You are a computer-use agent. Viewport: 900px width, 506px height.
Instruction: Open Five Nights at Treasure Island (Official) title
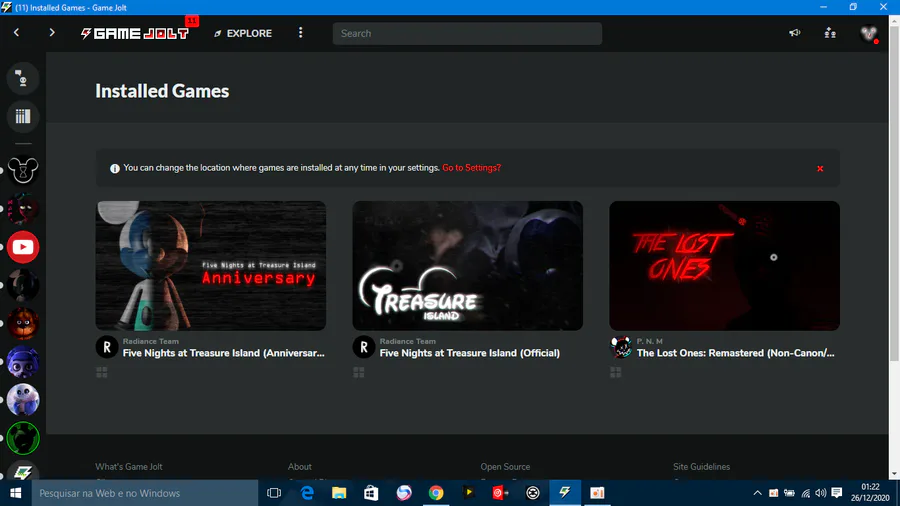tap(470, 353)
